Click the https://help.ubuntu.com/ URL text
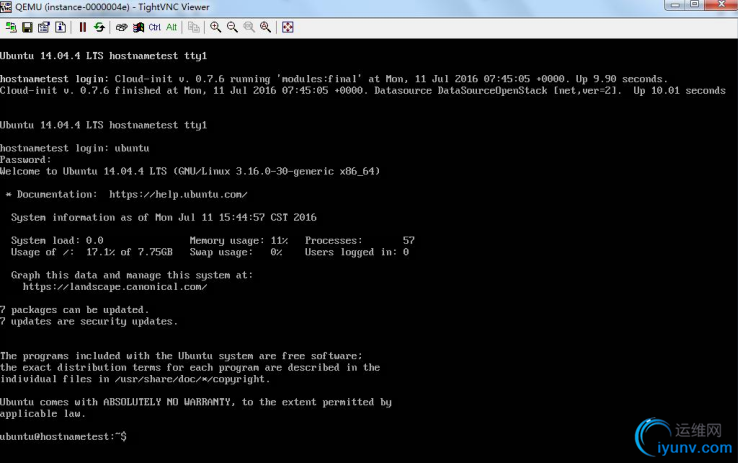The height and width of the screenshot is (464, 738). (178, 194)
